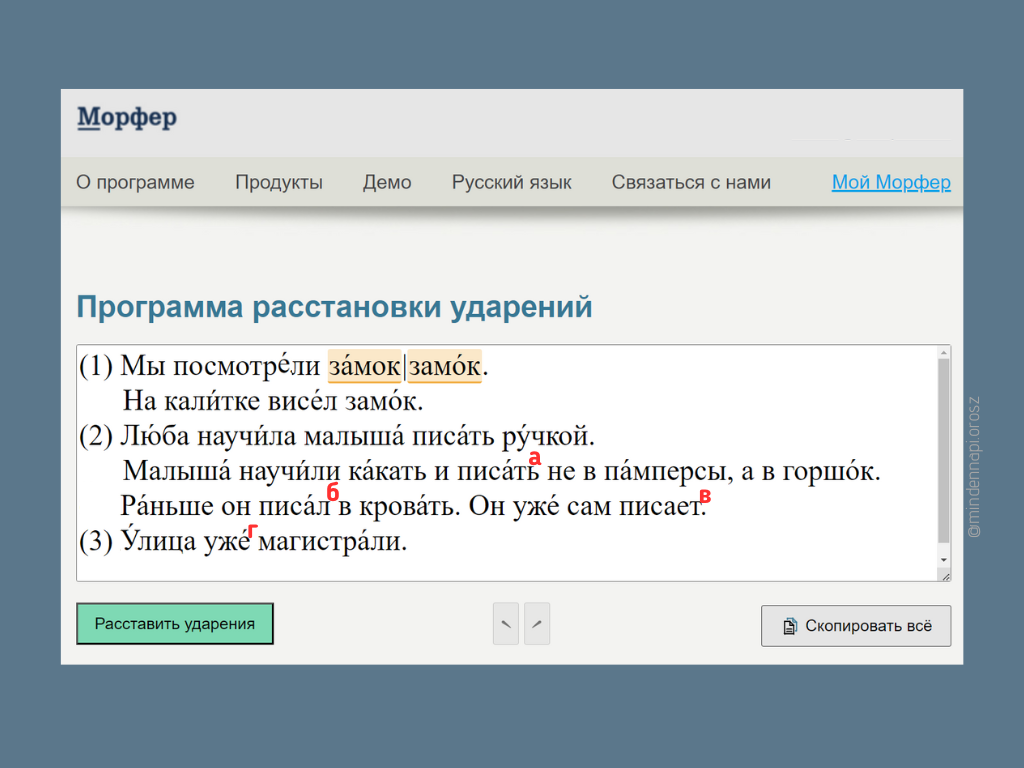Image resolution: width=1024 pixels, height=768 pixels.
Task: Open the Русский язык menu item
Action: click(x=511, y=182)
